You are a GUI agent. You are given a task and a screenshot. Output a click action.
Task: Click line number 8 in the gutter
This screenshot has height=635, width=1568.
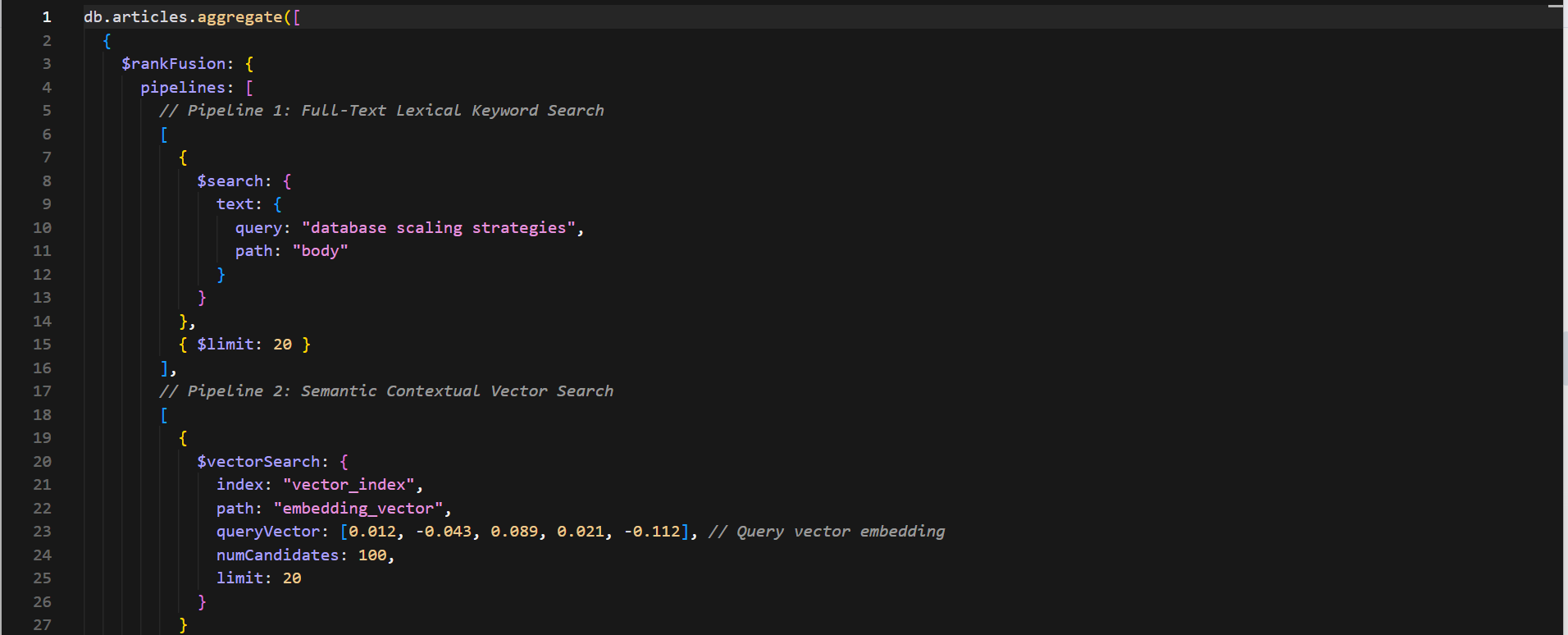click(x=47, y=181)
